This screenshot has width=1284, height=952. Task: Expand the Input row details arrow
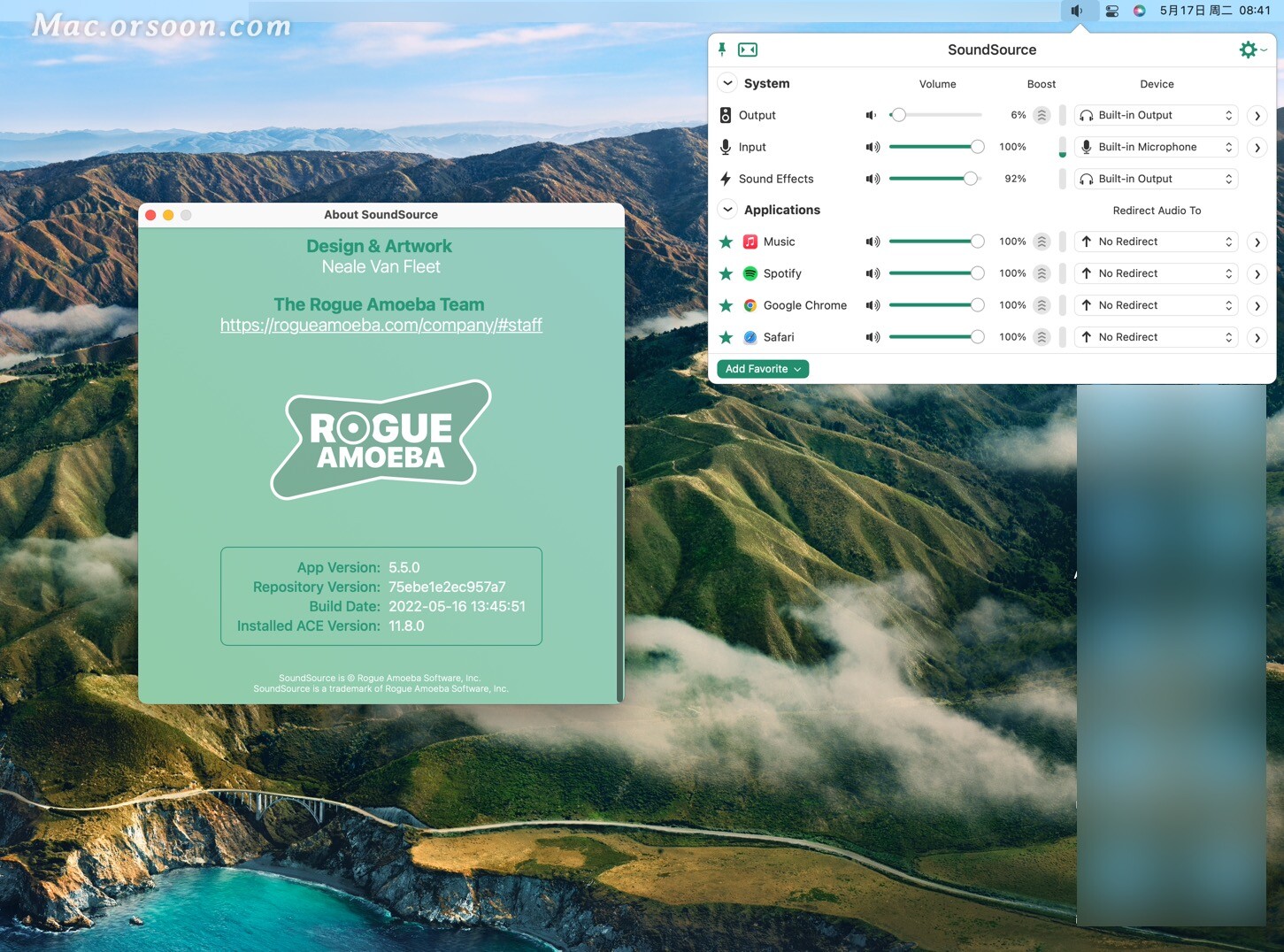[x=1257, y=148]
